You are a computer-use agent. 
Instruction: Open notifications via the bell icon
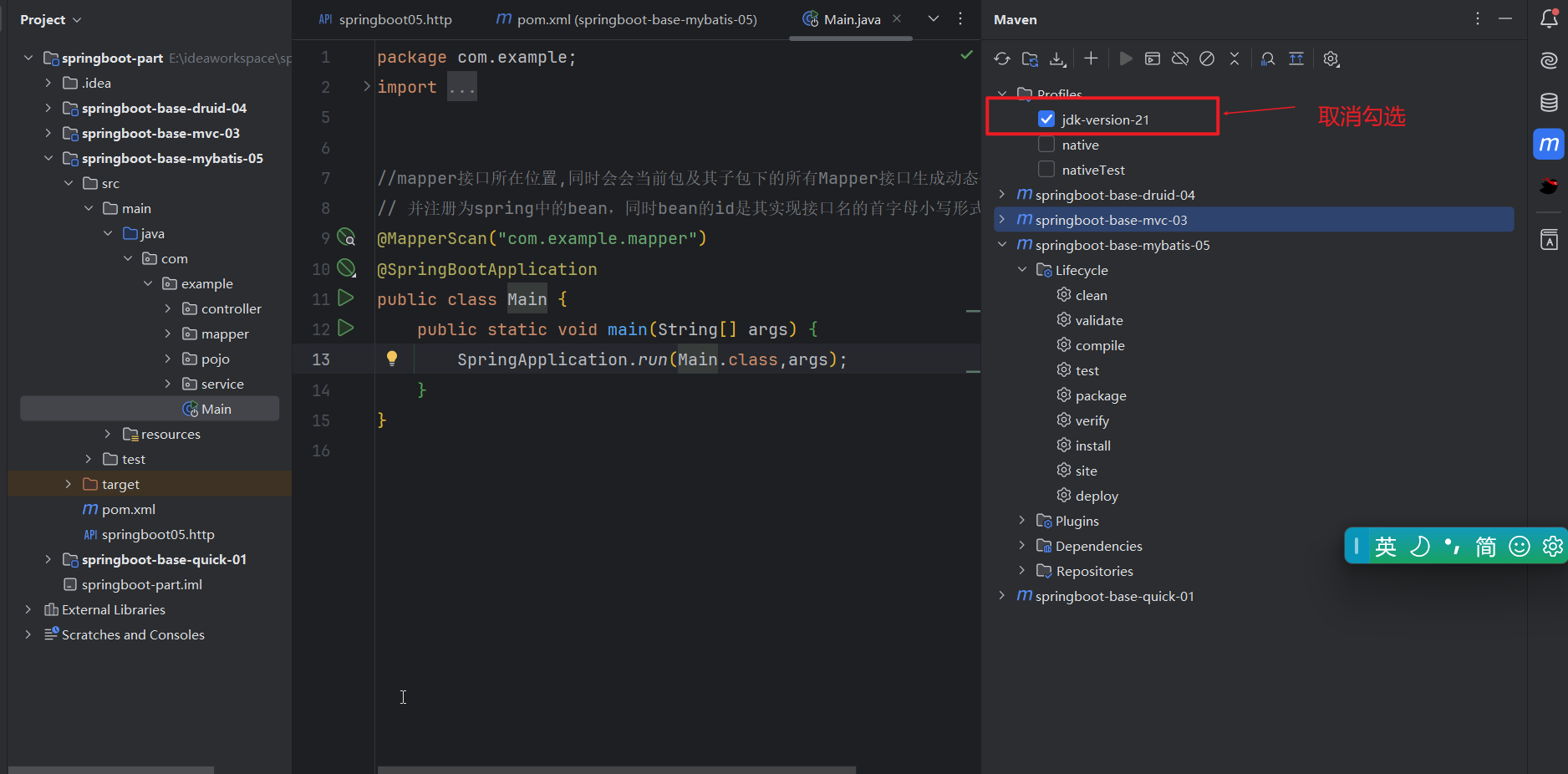[x=1550, y=18]
